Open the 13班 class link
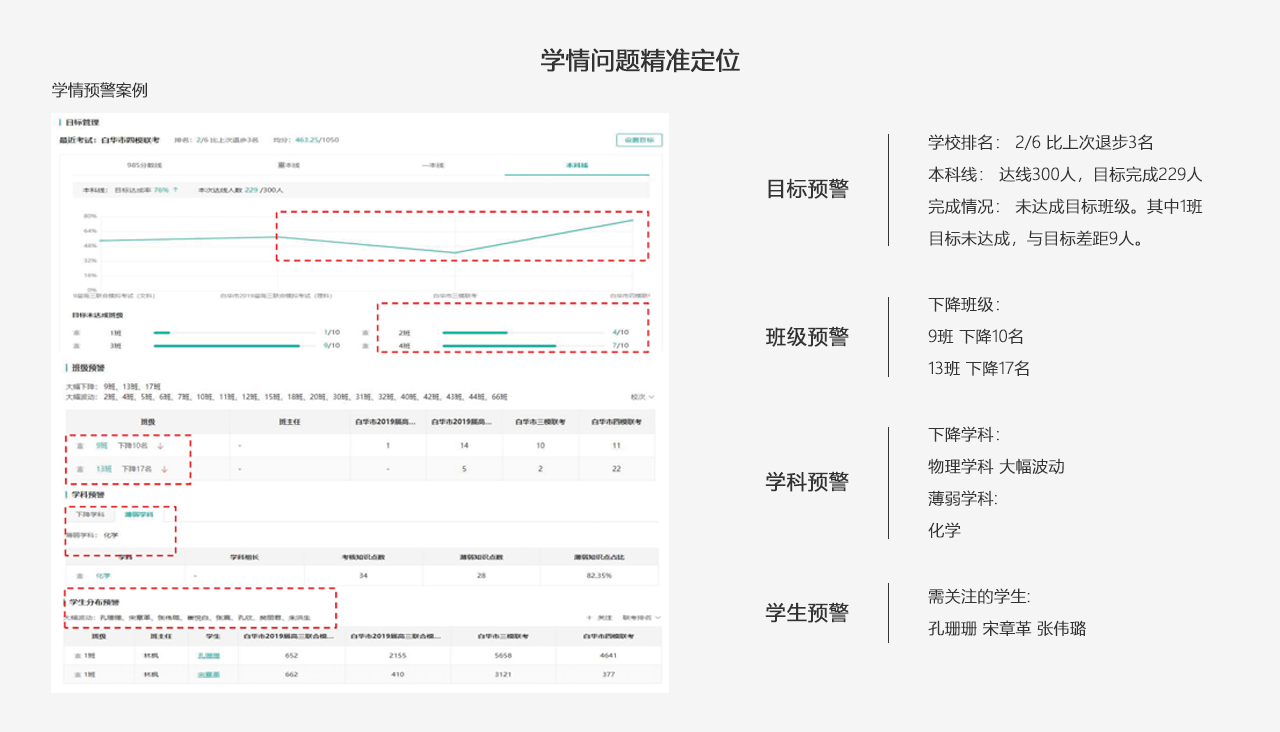Image resolution: width=1280 pixels, height=732 pixels. click(x=103, y=468)
